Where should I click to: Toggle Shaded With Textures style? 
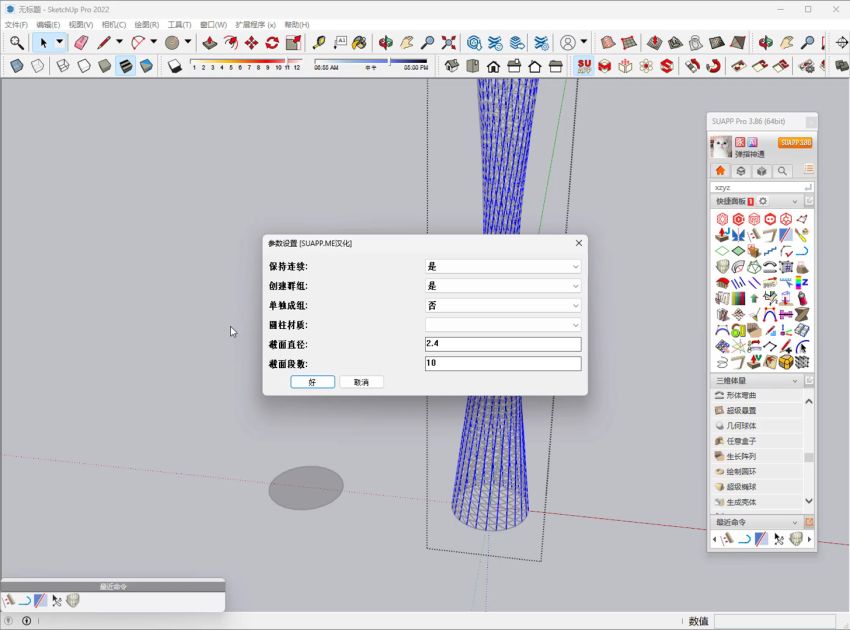pyautogui.click(x=125, y=66)
